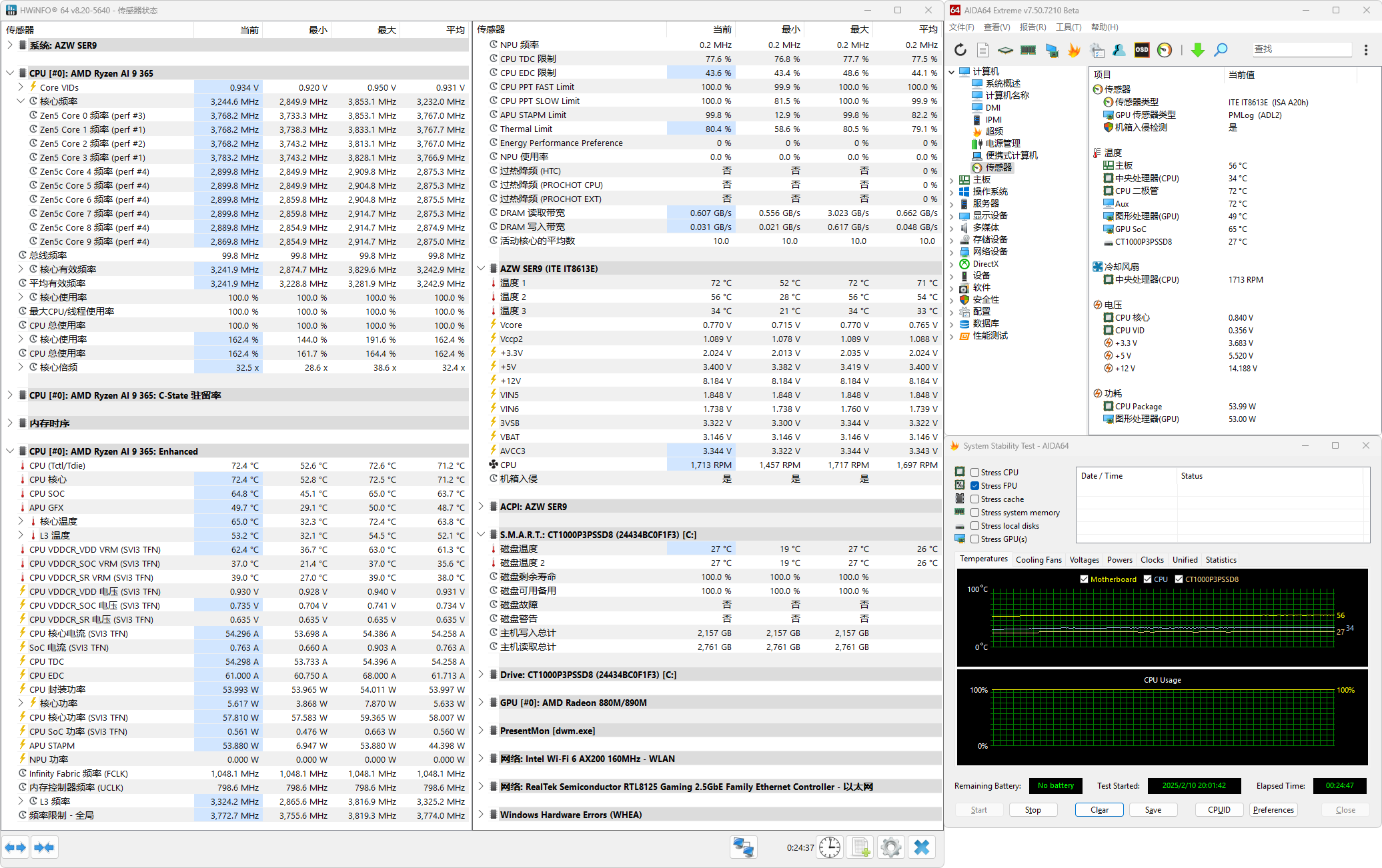Image resolution: width=1382 pixels, height=868 pixels.
Task: Click the 查找 search input field
Action: coord(1301,49)
